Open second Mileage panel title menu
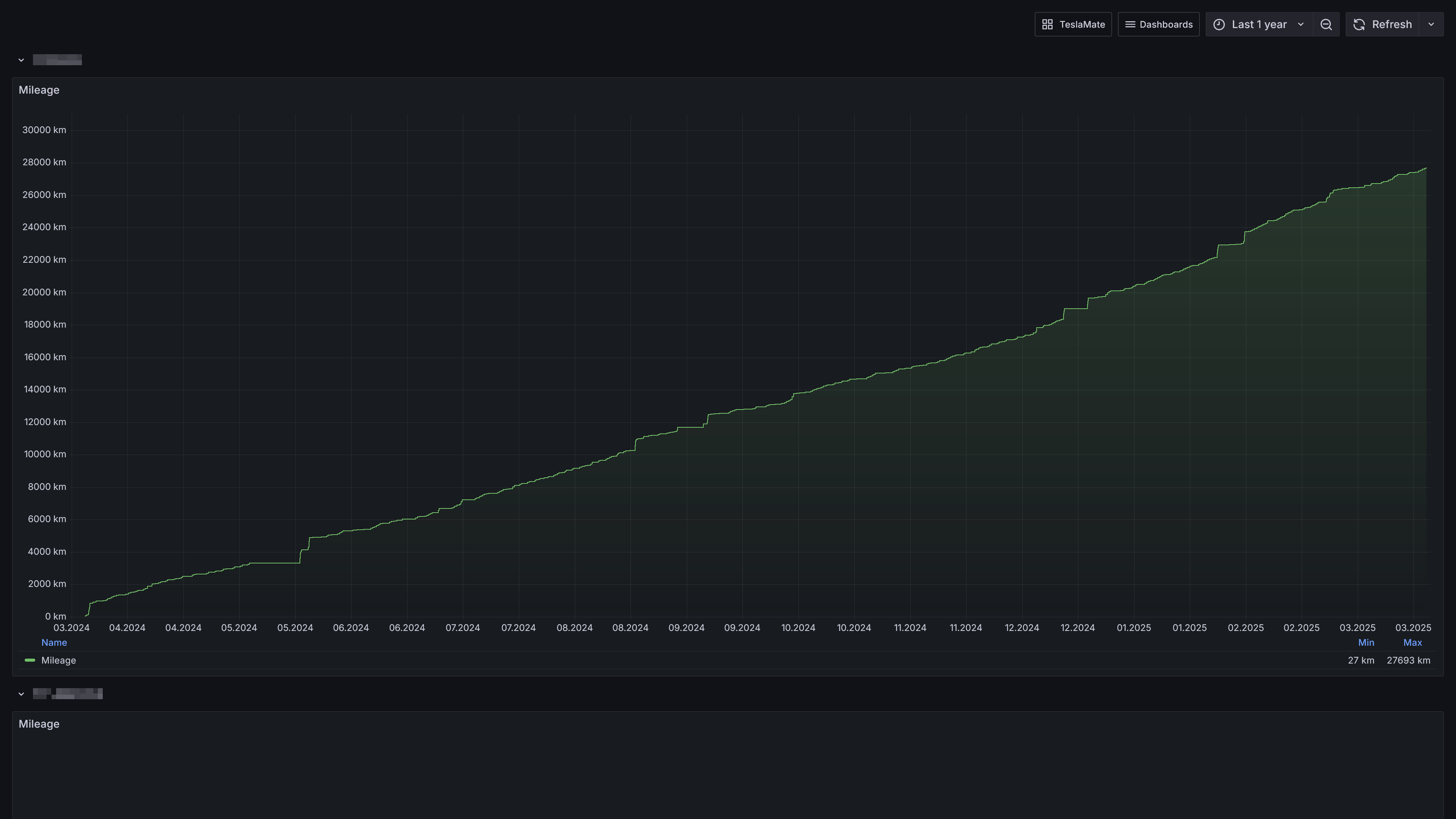 39,724
